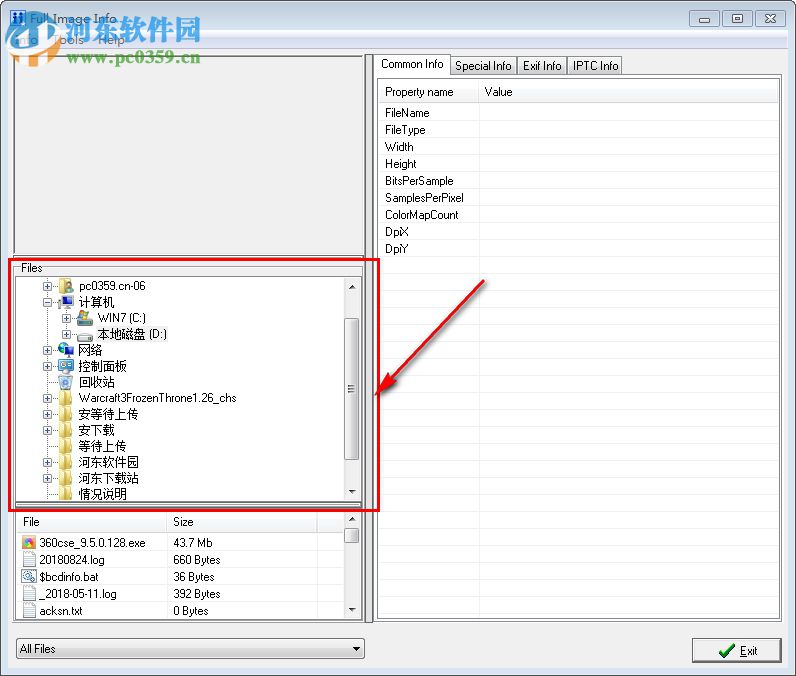
Task: Expand the 控制面板 tree node
Action: coord(47,366)
